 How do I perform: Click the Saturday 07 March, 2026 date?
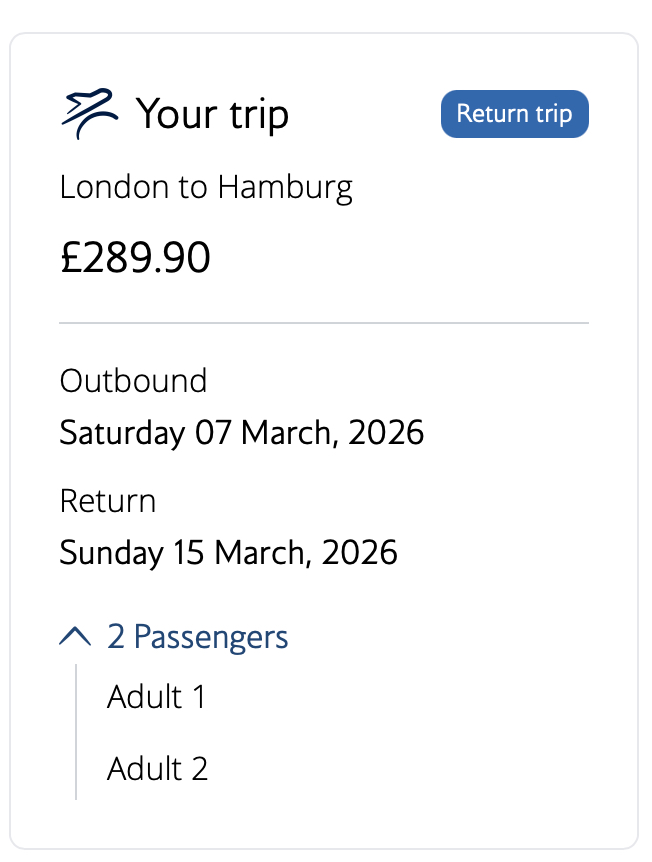point(242,433)
